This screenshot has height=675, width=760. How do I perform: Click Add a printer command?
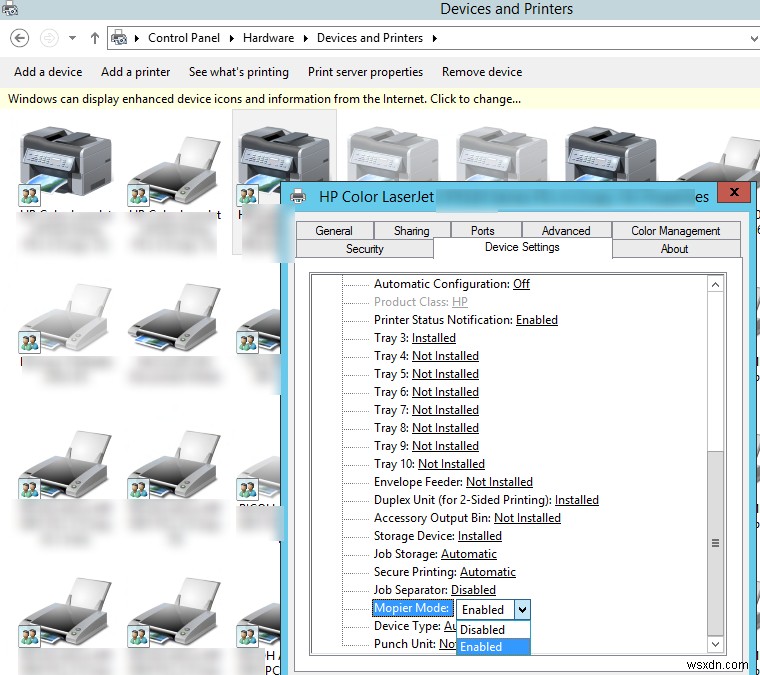[135, 72]
